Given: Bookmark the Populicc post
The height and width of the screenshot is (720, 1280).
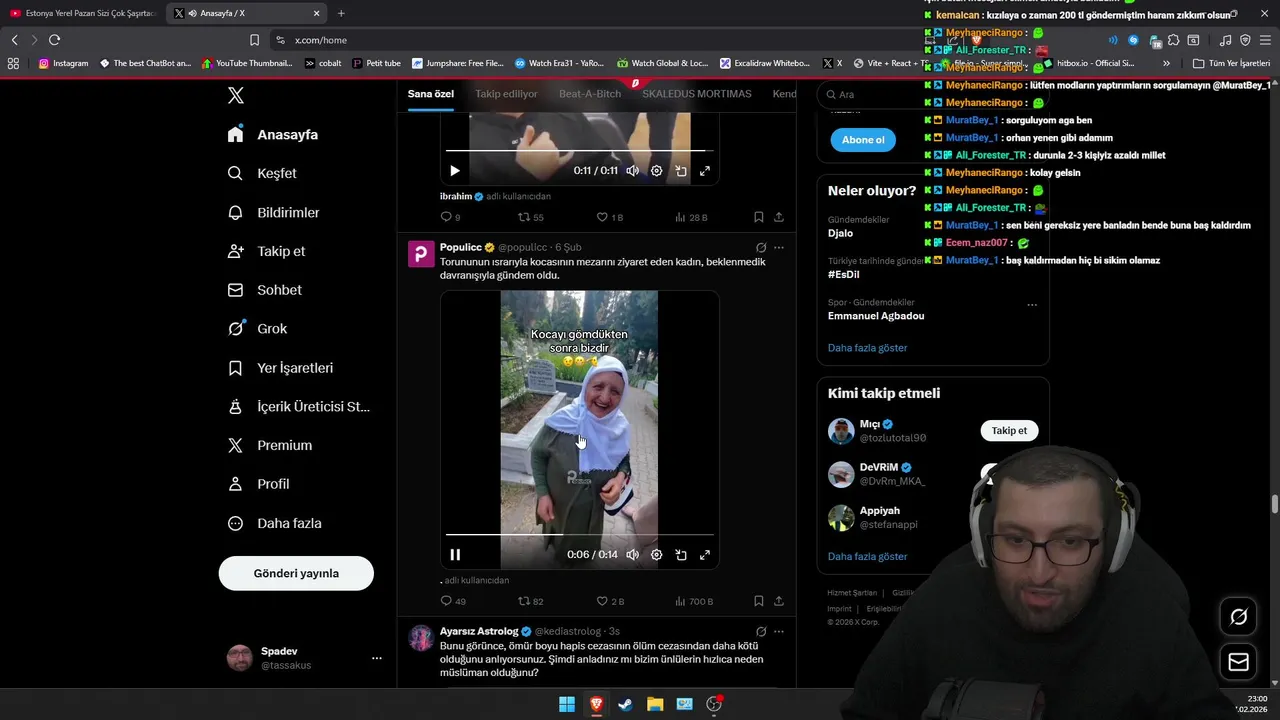Looking at the screenshot, I should [x=759, y=601].
